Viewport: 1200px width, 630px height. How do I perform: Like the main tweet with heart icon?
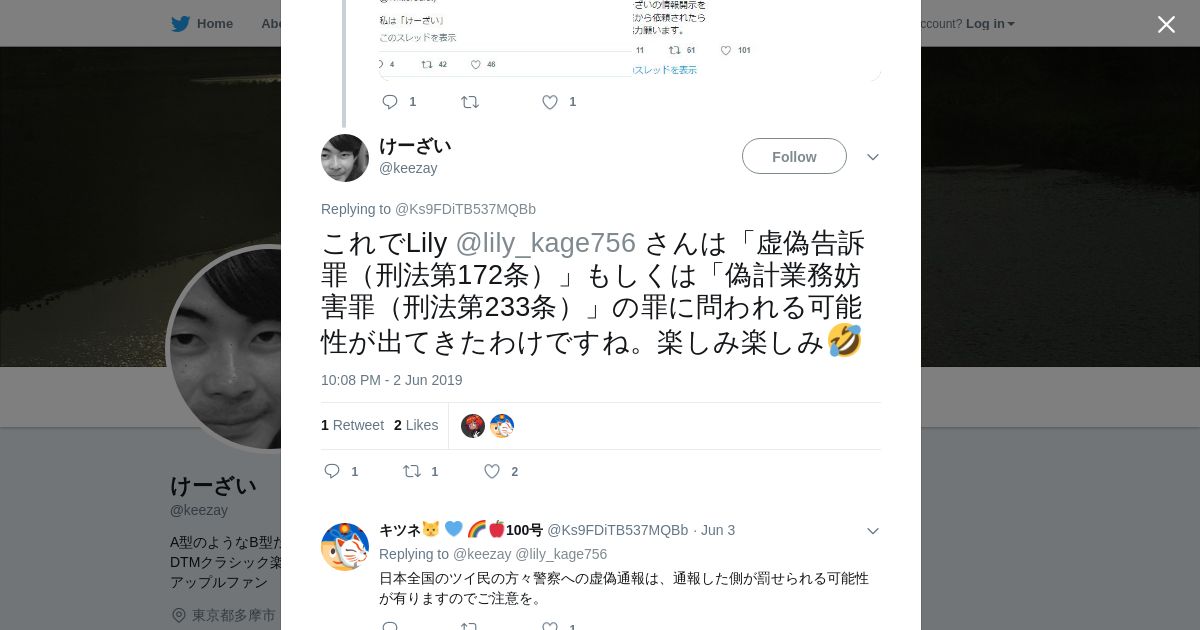(x=492, y=471)
